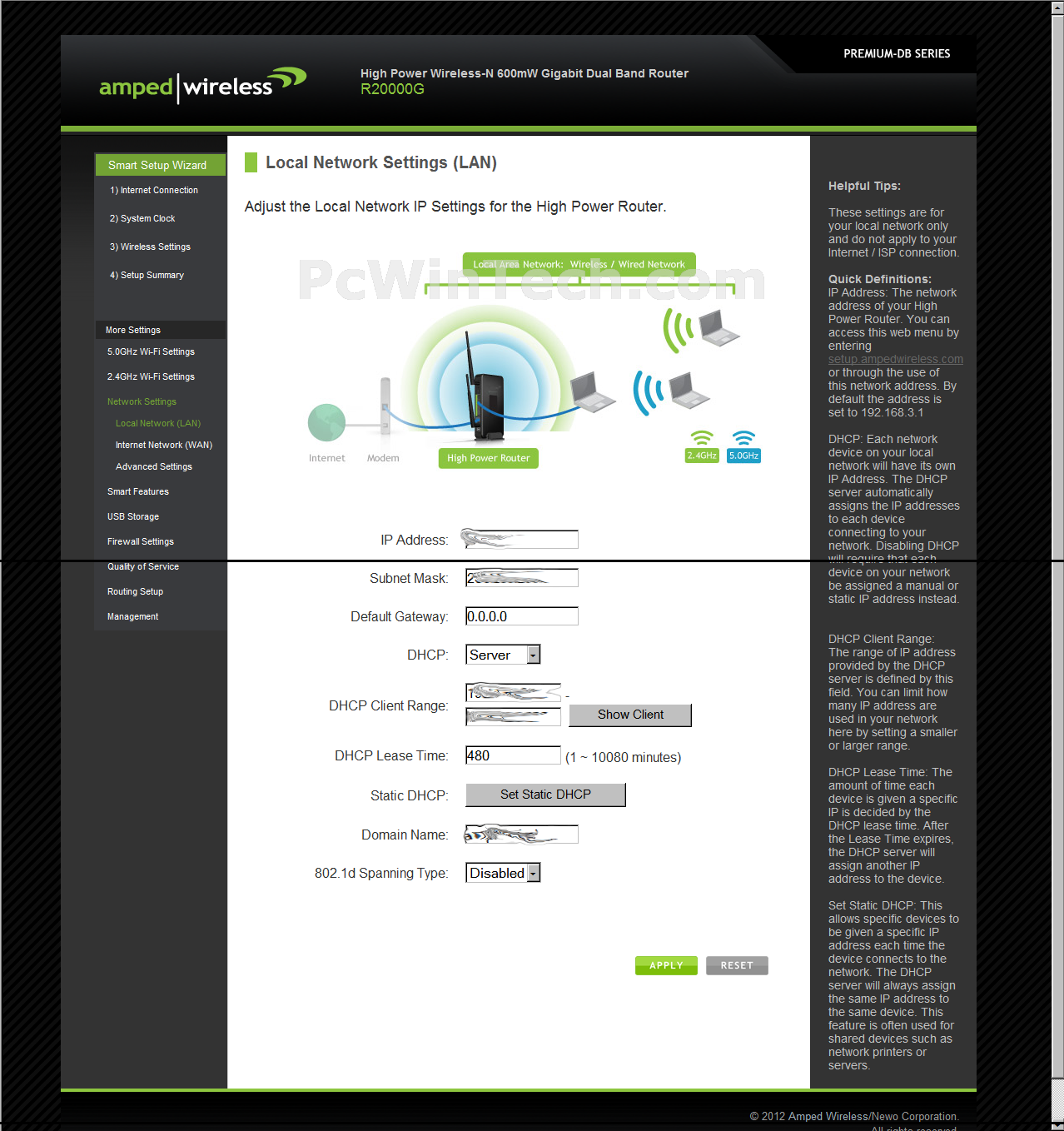Select Network Settings menu item
This screenshot has height=1131, width=1064.
(142, 401)
